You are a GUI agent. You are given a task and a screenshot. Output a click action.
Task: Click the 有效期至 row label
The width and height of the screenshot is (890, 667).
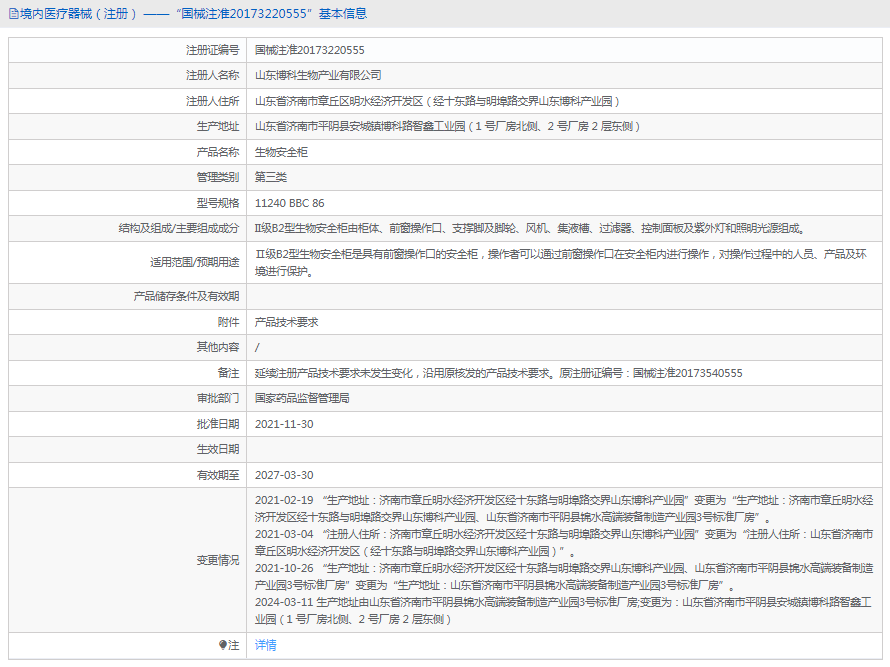pyautogui.click(x=217, y=475)
